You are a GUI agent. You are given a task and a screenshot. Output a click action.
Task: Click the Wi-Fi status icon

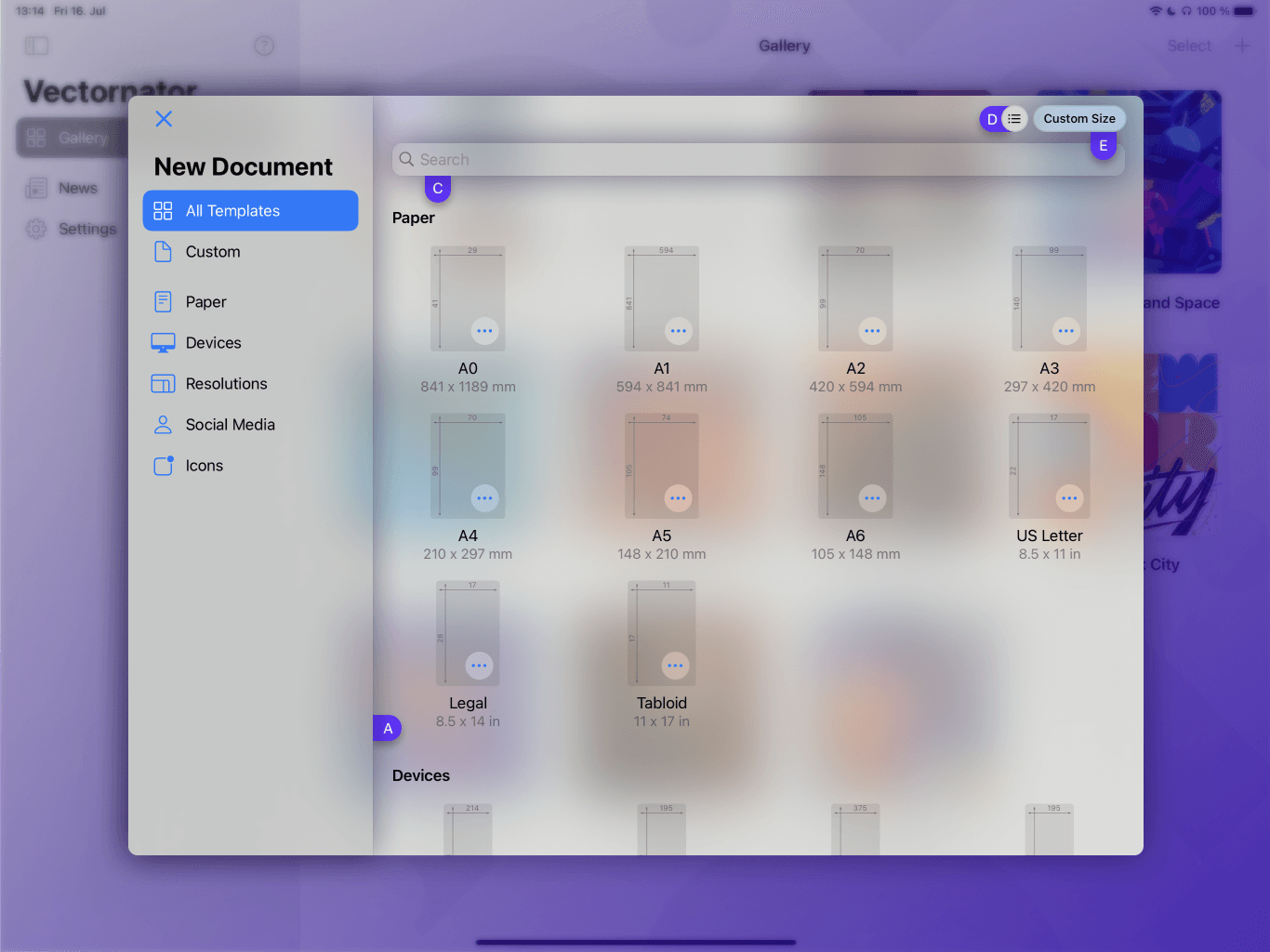coord(1156,11)
